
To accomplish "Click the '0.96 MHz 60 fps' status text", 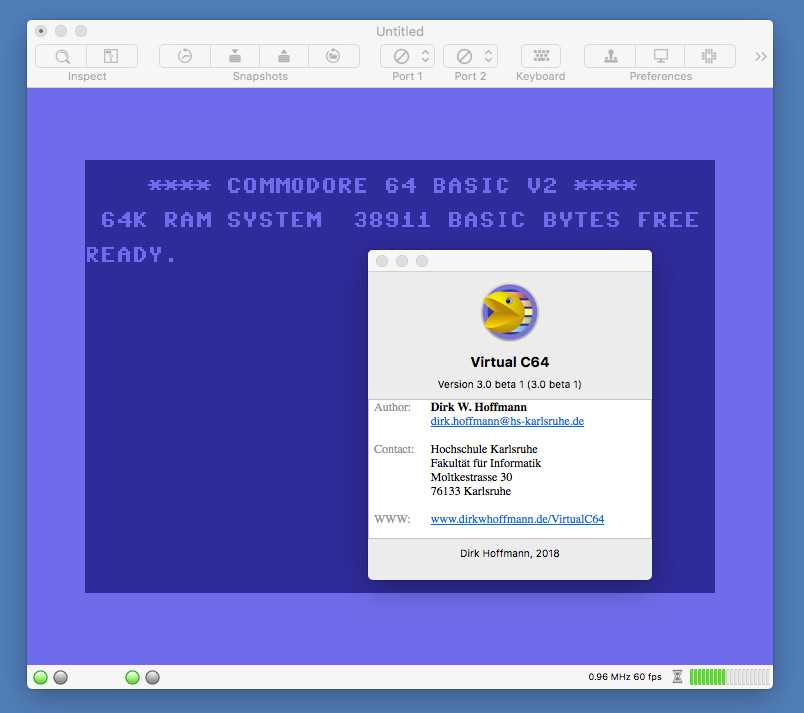I will (625, 677).
